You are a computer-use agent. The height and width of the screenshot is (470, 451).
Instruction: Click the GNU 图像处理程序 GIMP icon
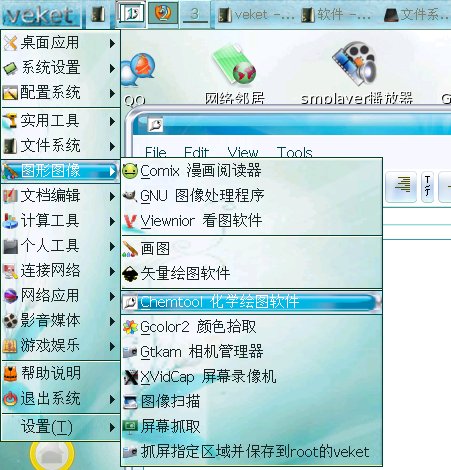(130, 196)
